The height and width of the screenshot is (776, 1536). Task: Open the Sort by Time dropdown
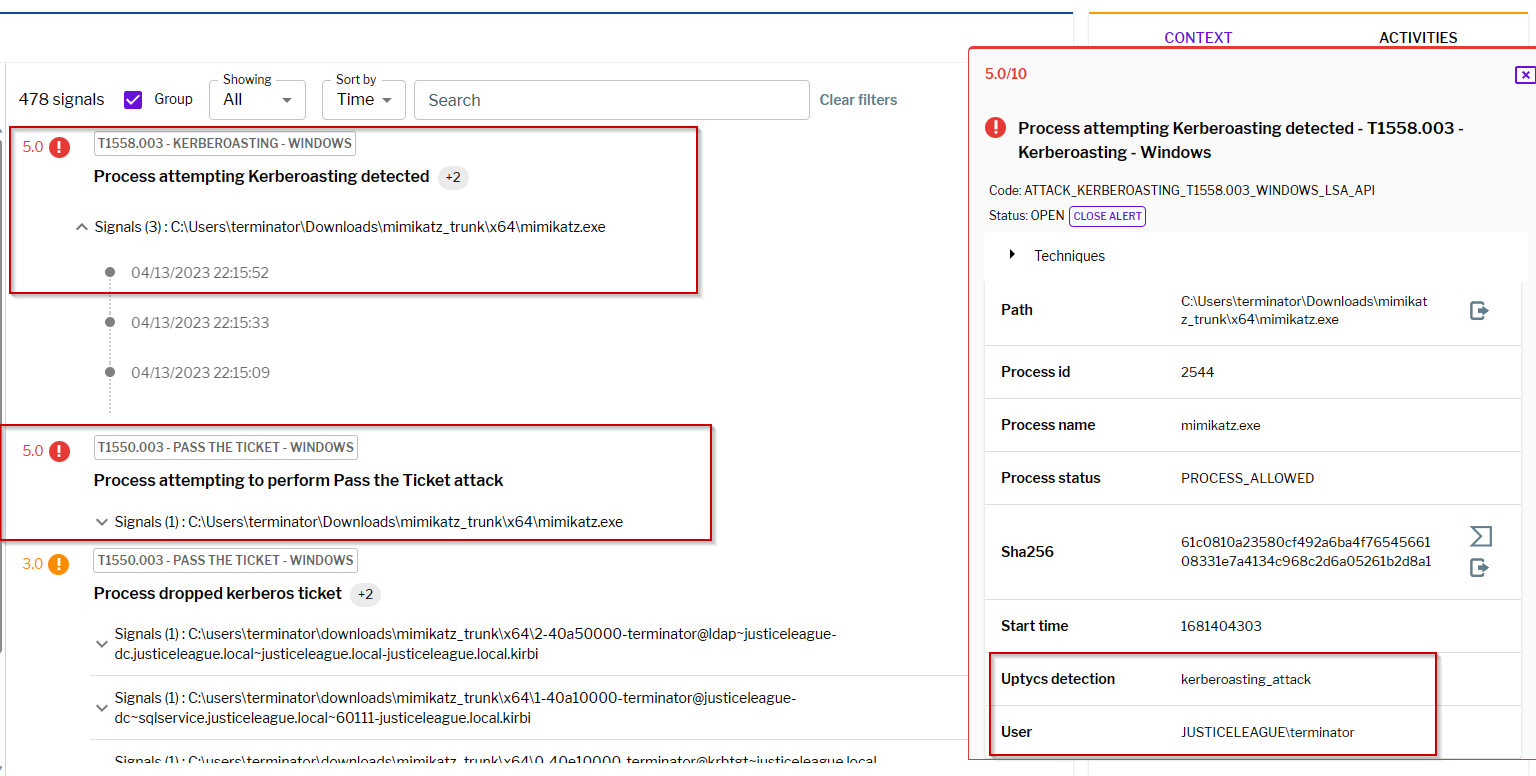pyautogui.click(x=363, y=100)
